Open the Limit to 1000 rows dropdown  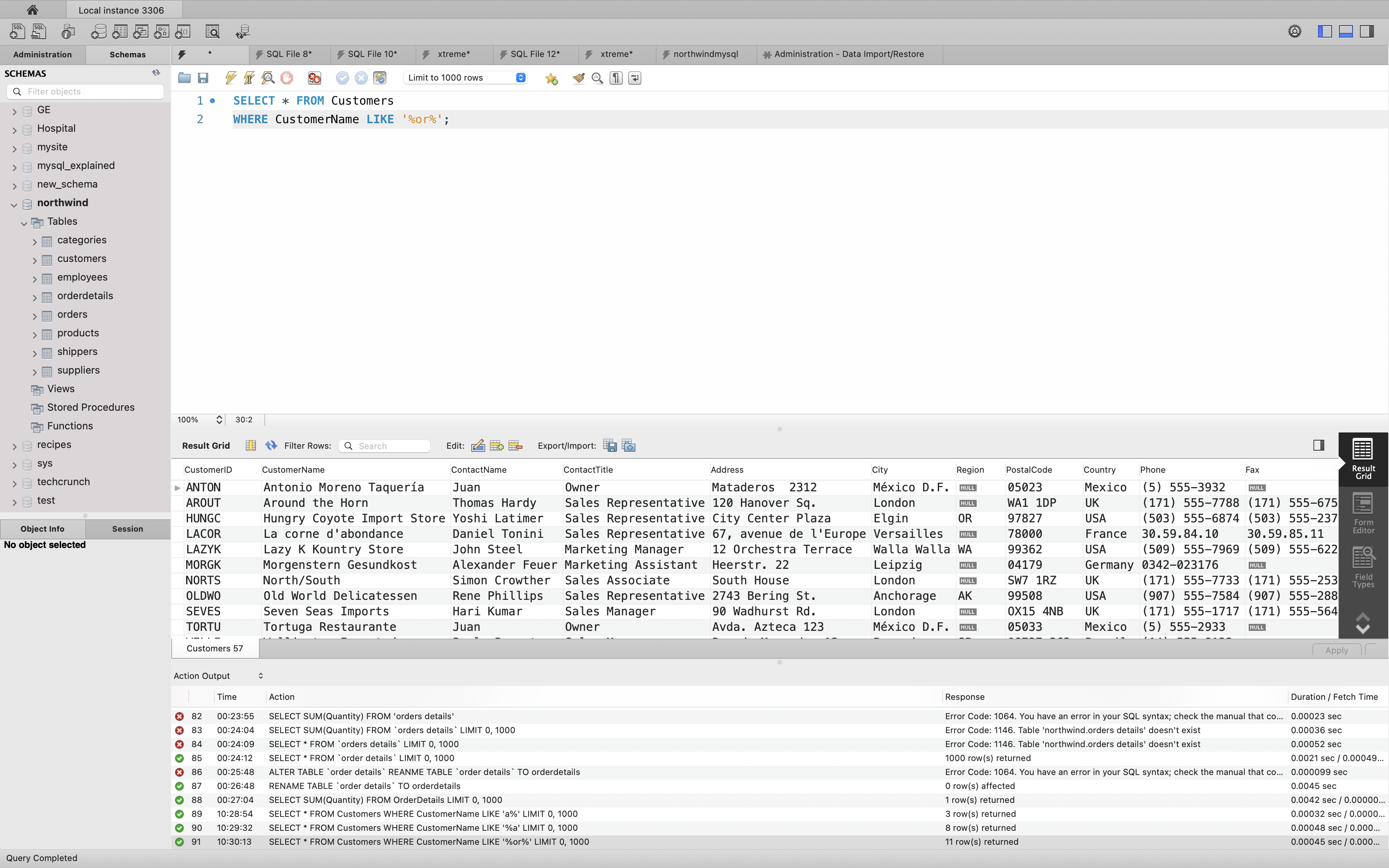click(465, 77)
